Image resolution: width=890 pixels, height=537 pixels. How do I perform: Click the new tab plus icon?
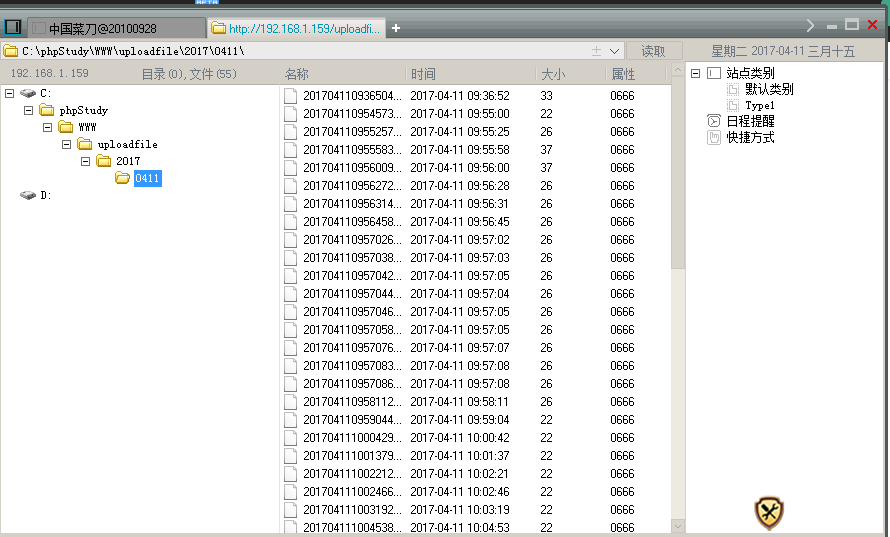pyautogui.click(x=396, y=28)
